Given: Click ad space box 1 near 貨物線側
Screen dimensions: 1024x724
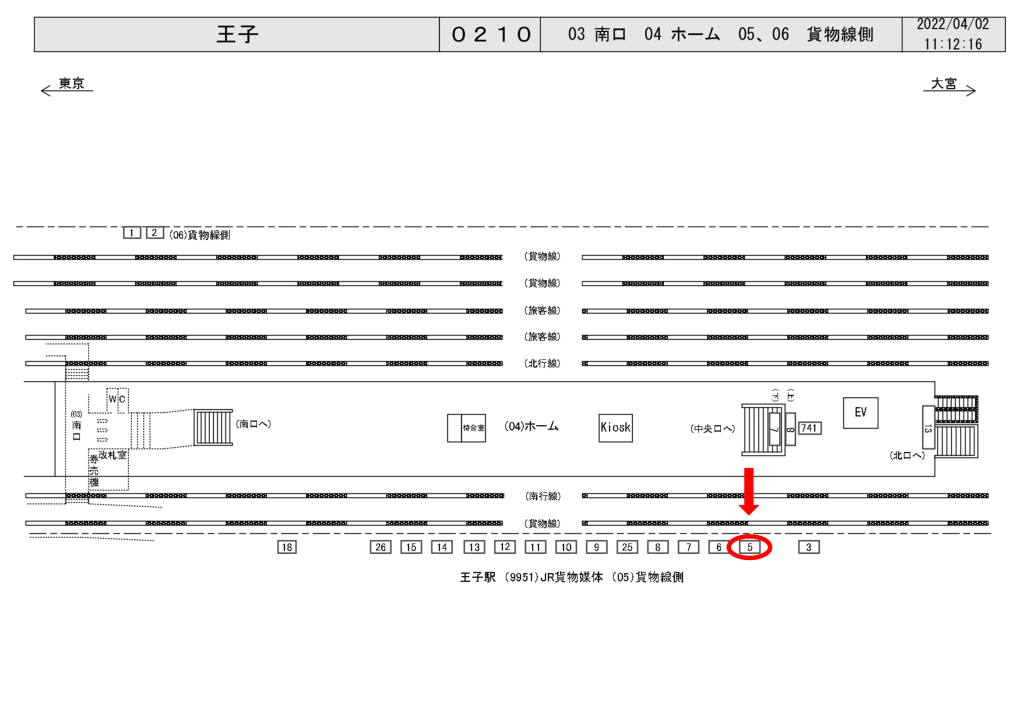Looking at the screenshot, I should (x=132, y=233).
